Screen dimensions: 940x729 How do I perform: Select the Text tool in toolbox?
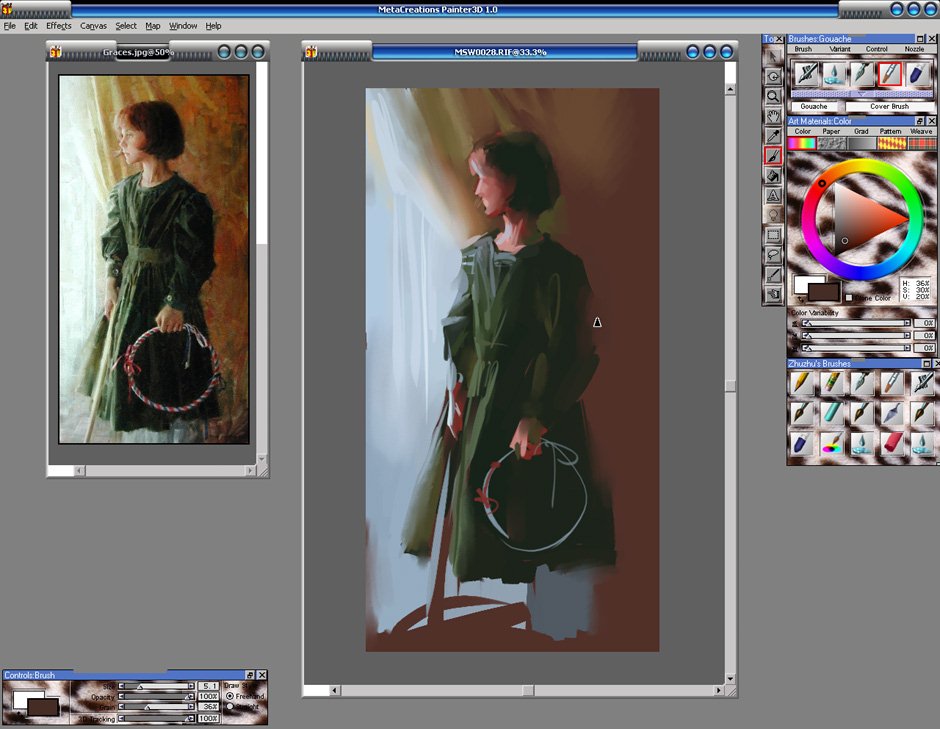click(773, 195)
